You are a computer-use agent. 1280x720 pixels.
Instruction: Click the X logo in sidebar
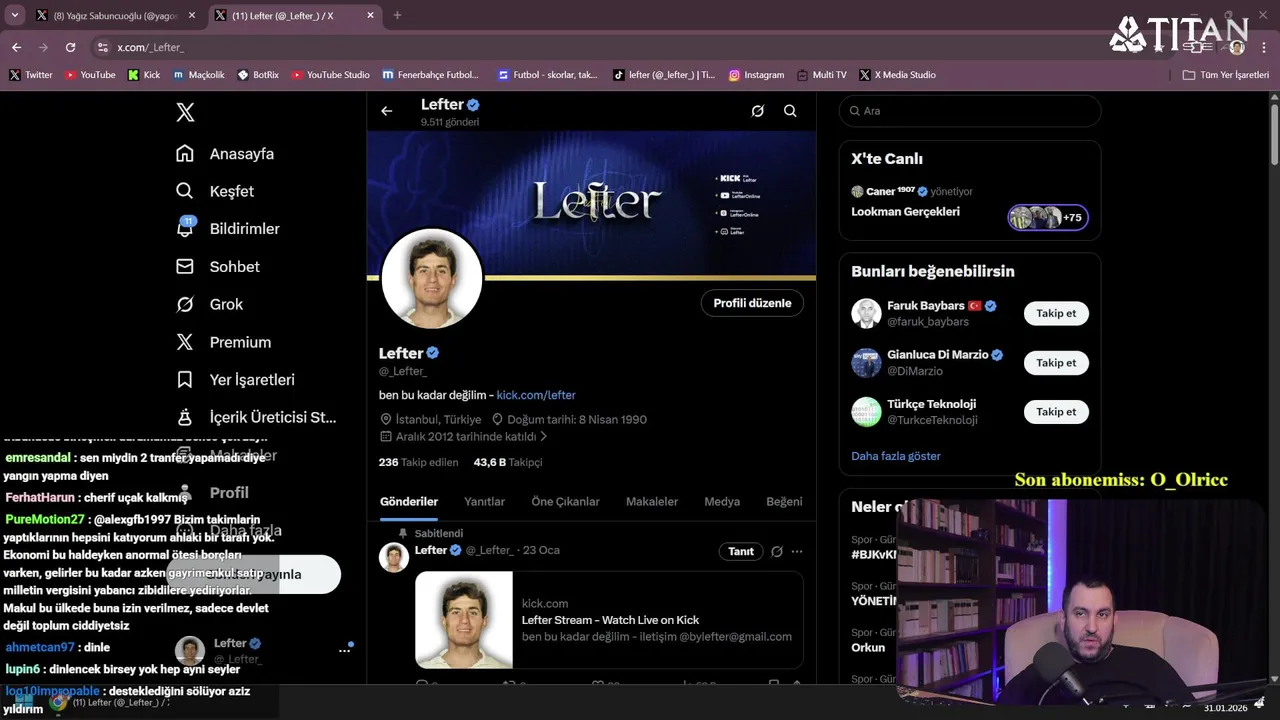pos(185,112)
